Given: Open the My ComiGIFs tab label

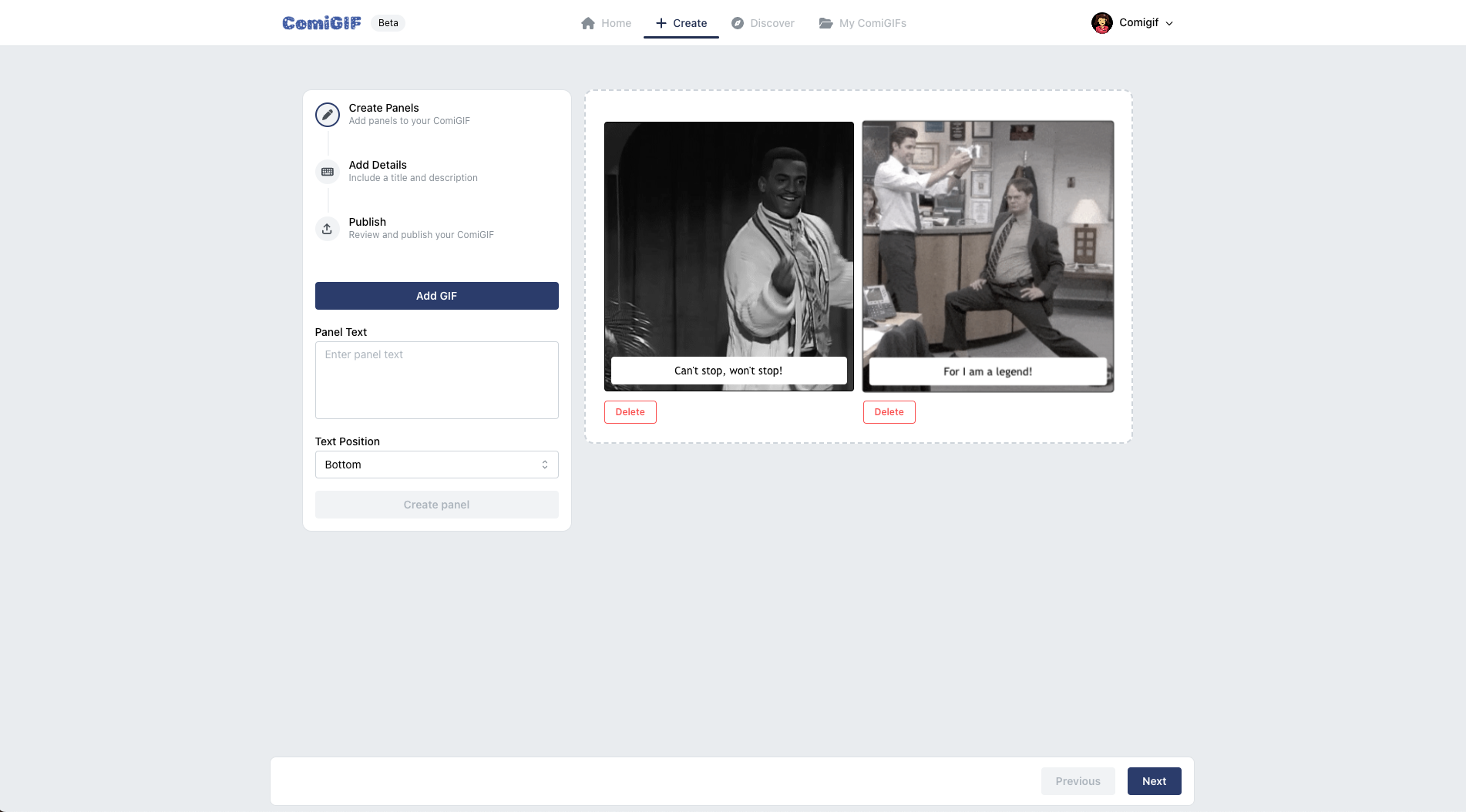Looking at the screenshot, I should (873, 23).
